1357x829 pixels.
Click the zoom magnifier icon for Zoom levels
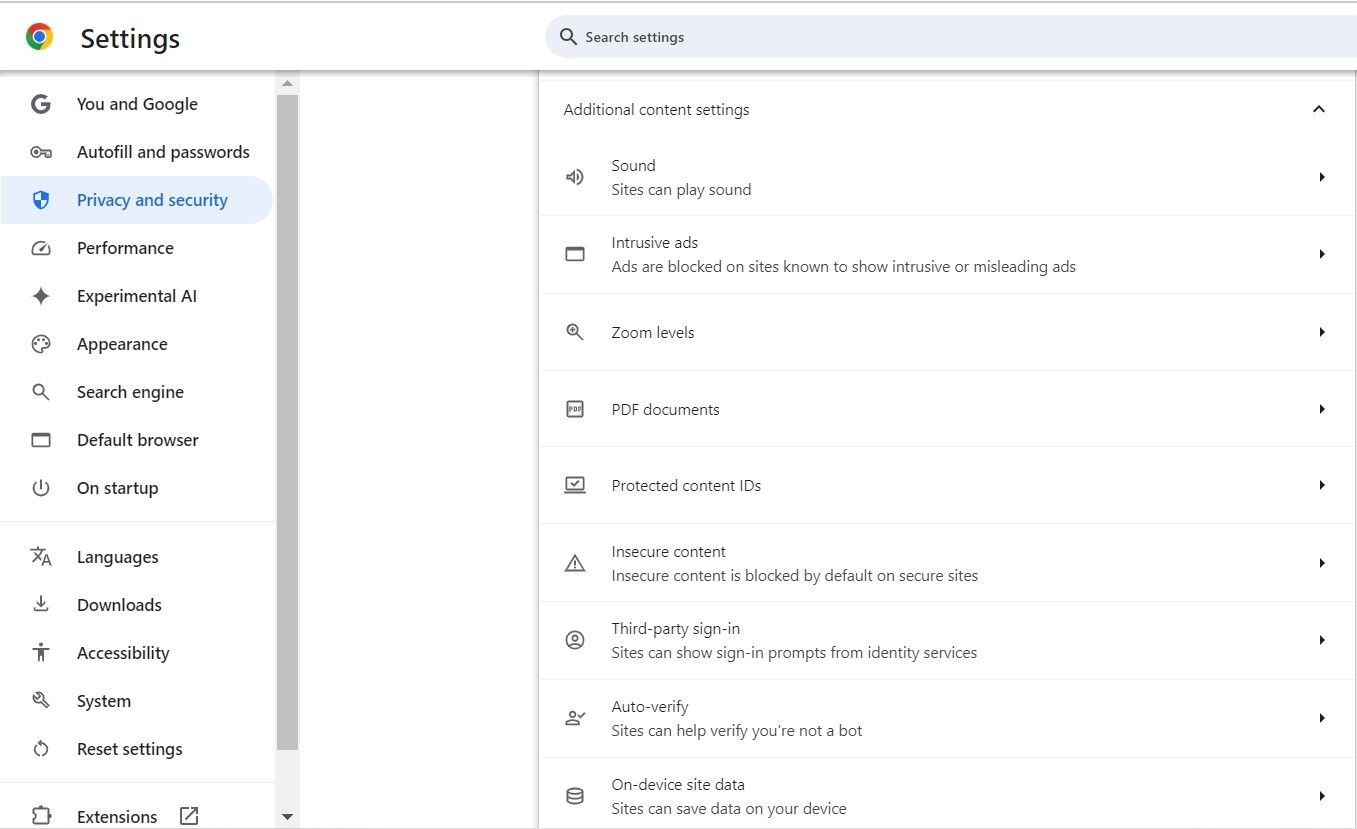[575, 332]
